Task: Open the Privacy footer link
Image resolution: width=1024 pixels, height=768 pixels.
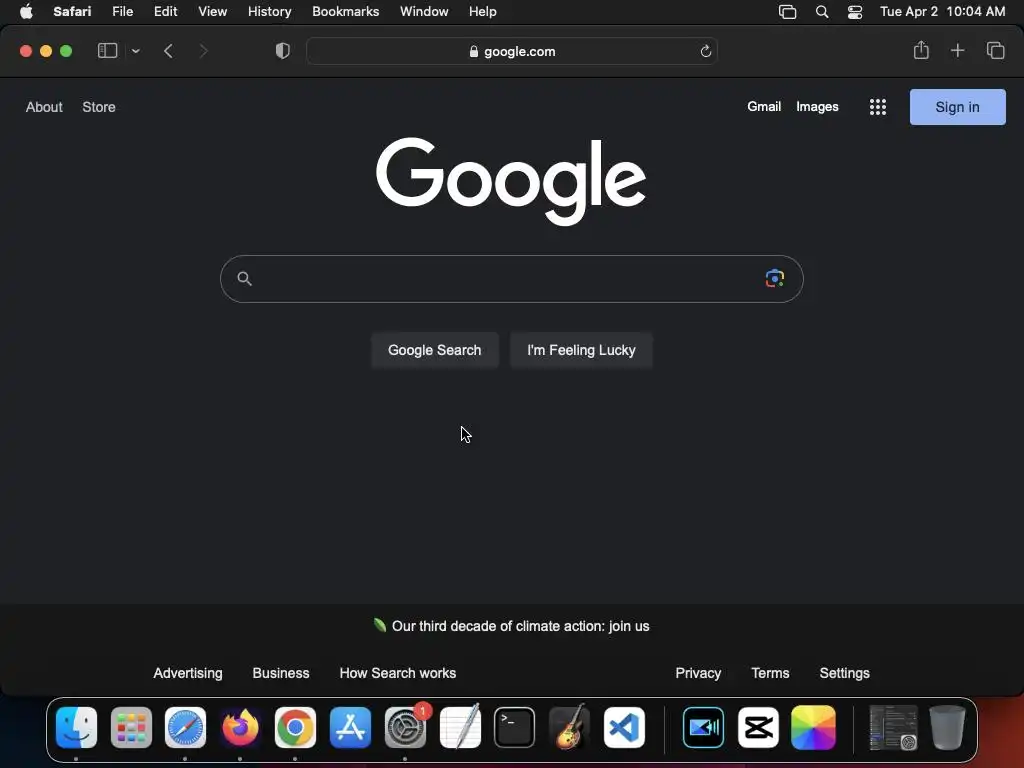Action: [698, 673]
